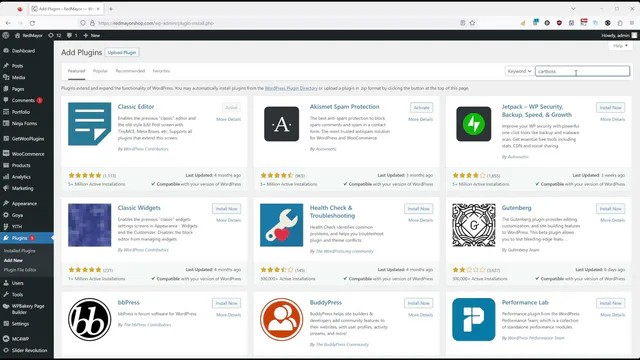This screenshot has height=360, width=640.
Task: Install the Gutenberg plugin now
Action: [x=610, y=209]
